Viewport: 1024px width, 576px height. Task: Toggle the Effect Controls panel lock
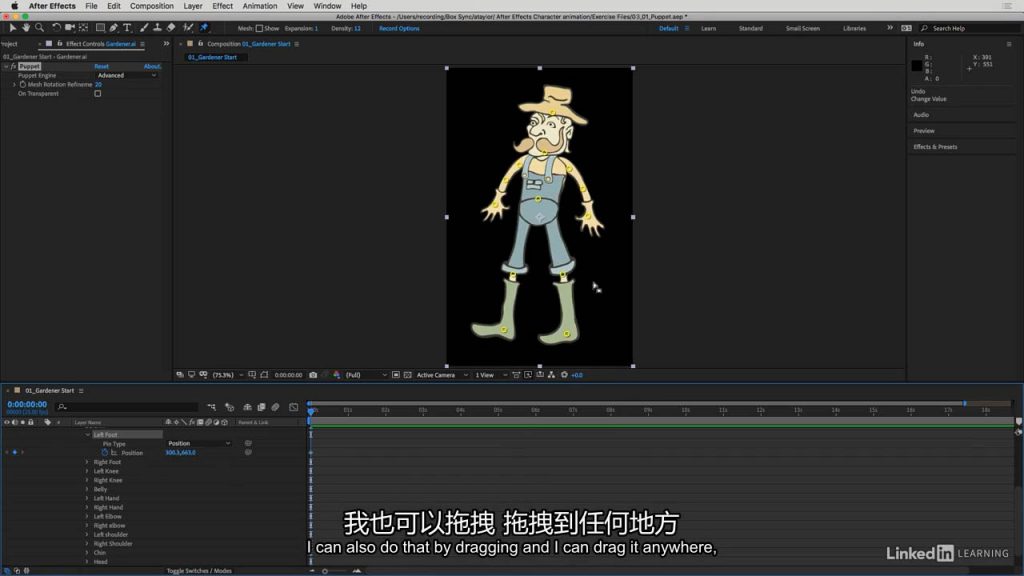pyautogui.click(x=59, y=44)
